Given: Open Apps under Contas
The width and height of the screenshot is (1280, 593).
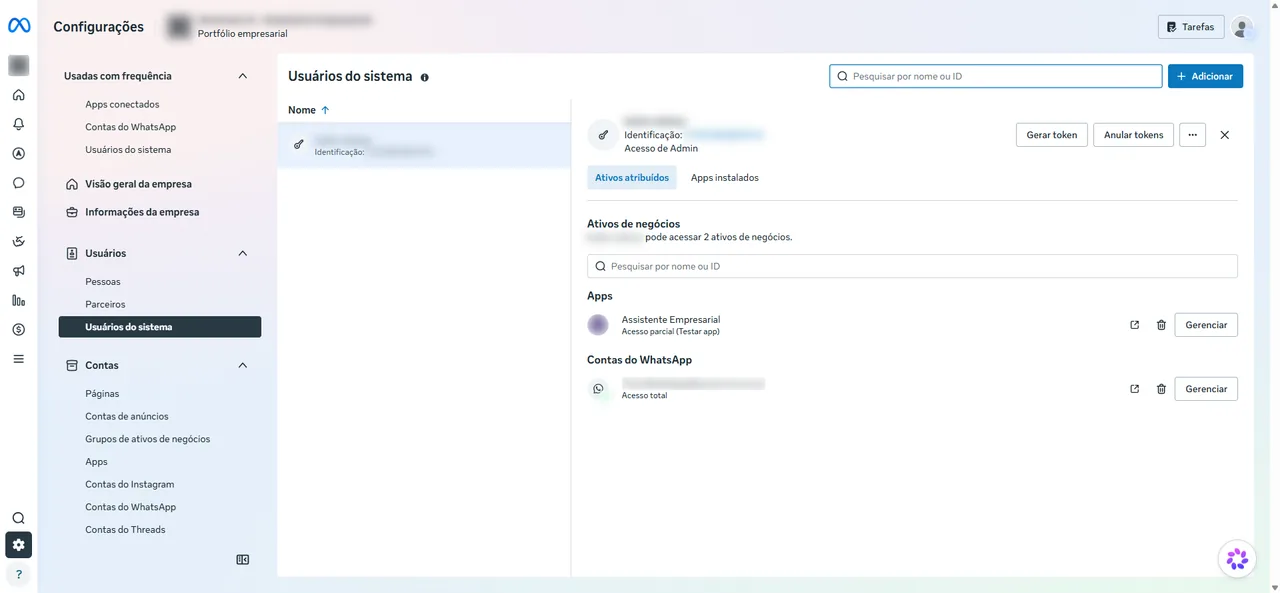Looking at the screenshot, I should coord(96,462).
